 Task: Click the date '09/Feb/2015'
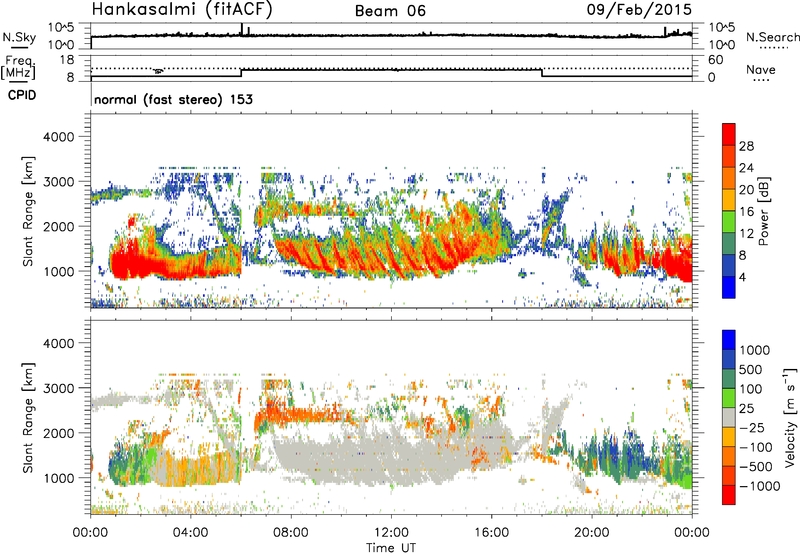[639, 9]
